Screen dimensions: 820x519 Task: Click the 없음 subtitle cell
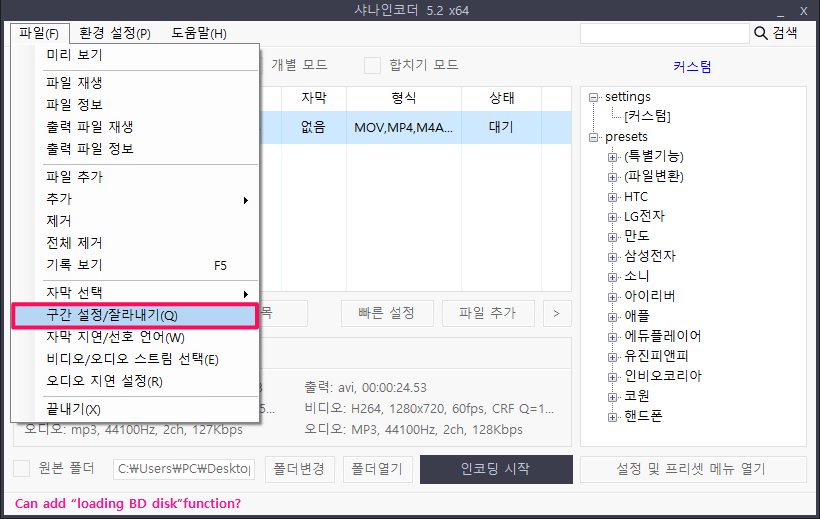[314, 127]
